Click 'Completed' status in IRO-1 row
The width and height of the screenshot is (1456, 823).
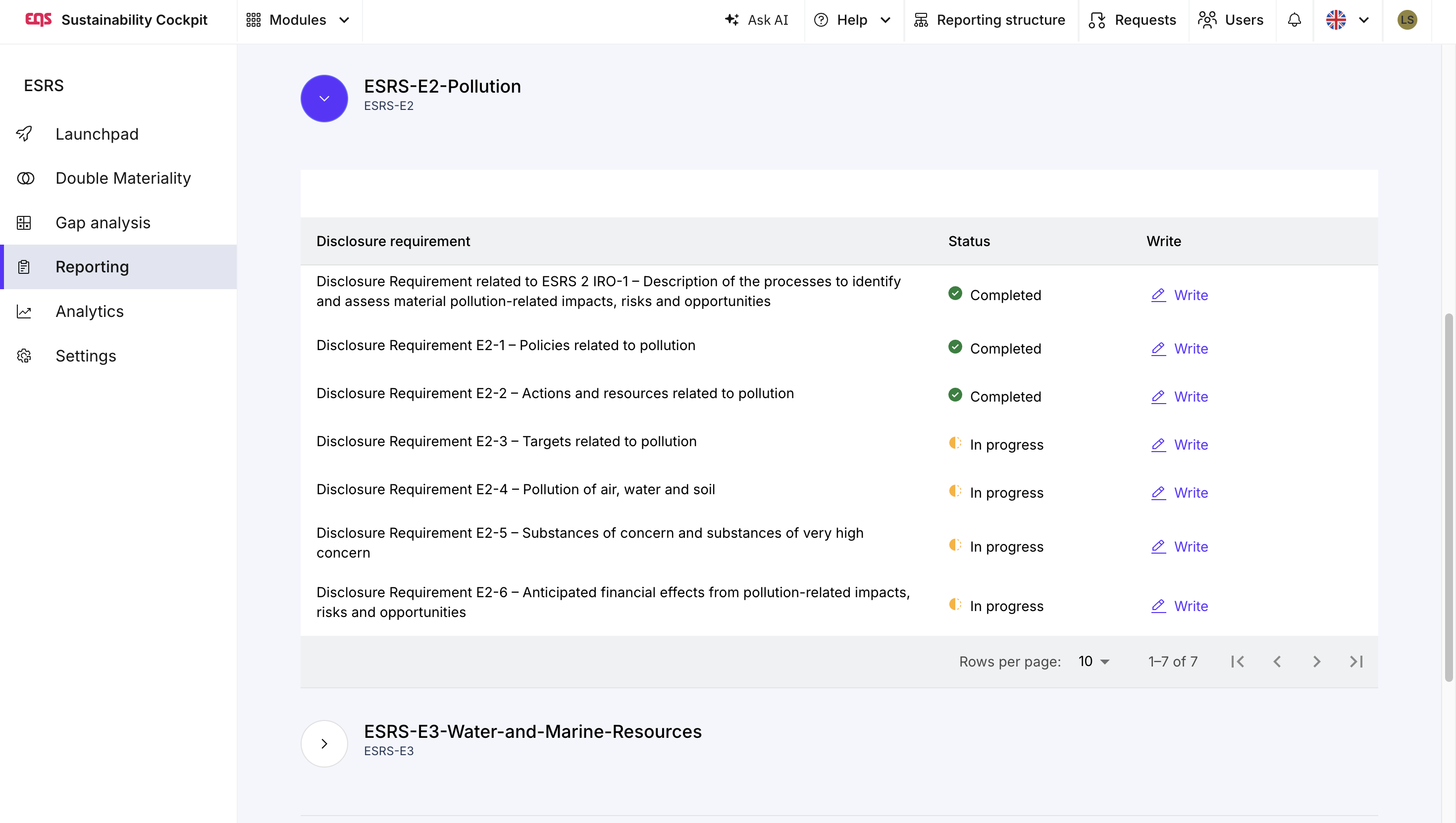point(1005,295)
